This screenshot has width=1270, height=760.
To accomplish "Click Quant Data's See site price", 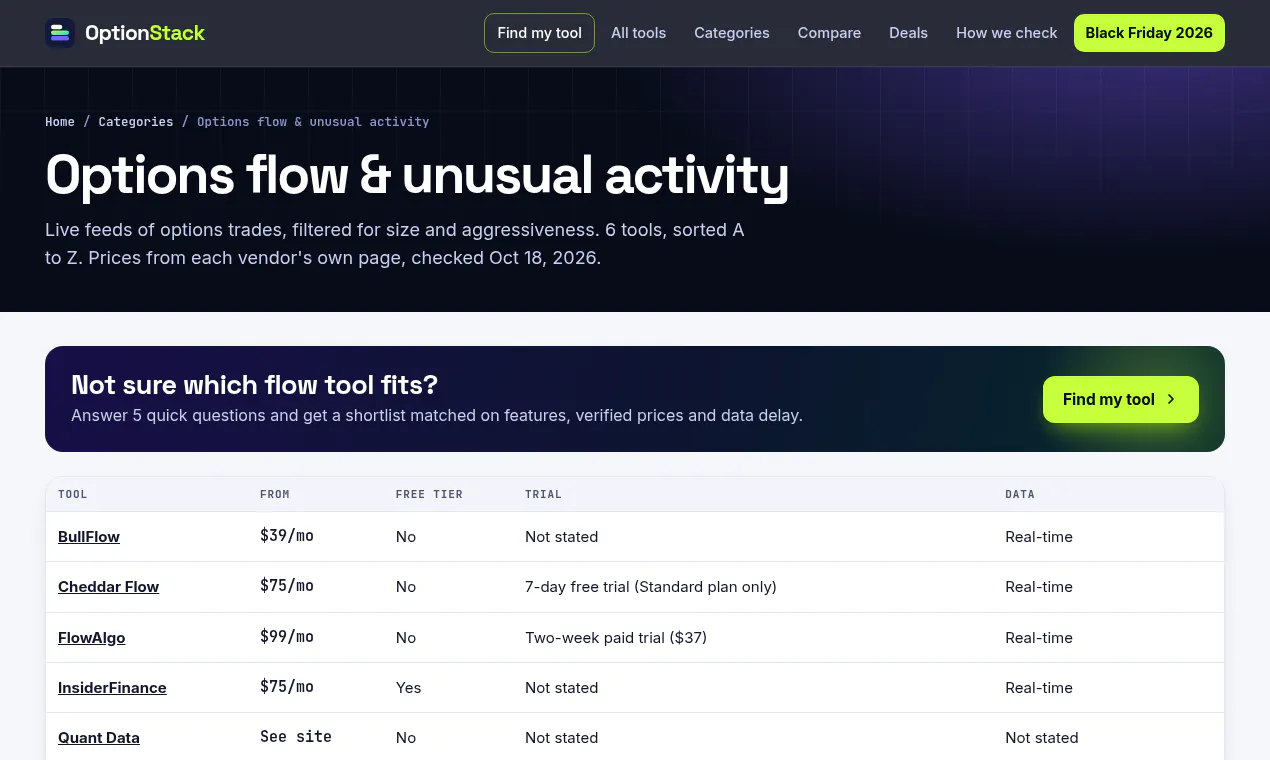I will pyautogui.click(x=296, y=737).
